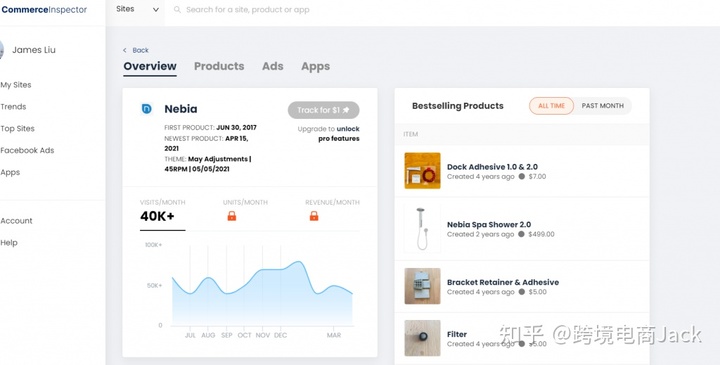Open the Nebia Spa Shower thumbnail
The height and width of the screenshot is (365, 720).
(x=422, y=229)
